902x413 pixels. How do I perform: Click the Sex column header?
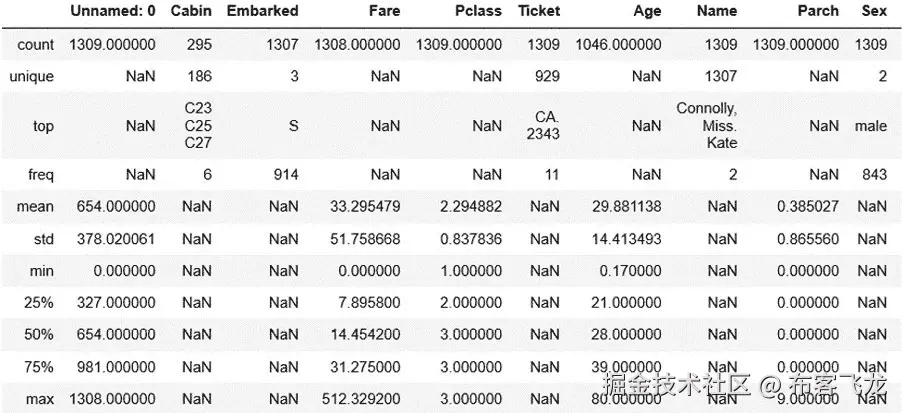click(873, 11)
